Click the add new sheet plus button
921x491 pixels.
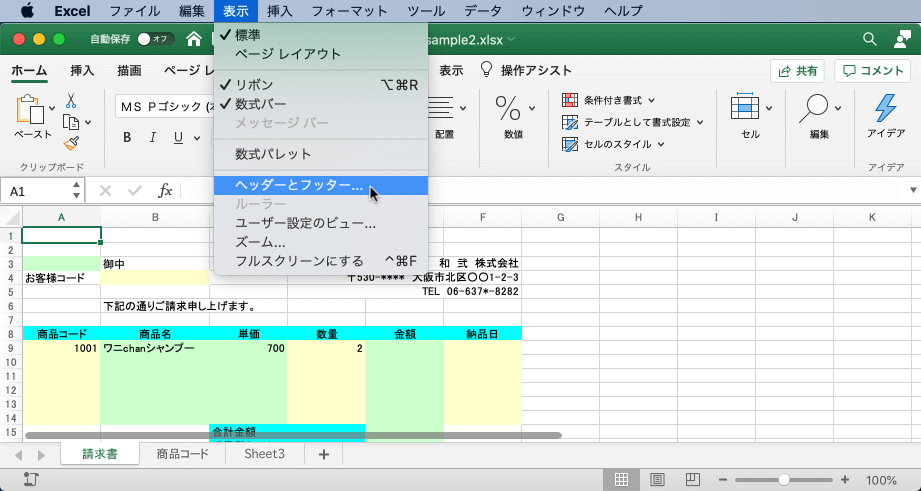pos(324,455)
